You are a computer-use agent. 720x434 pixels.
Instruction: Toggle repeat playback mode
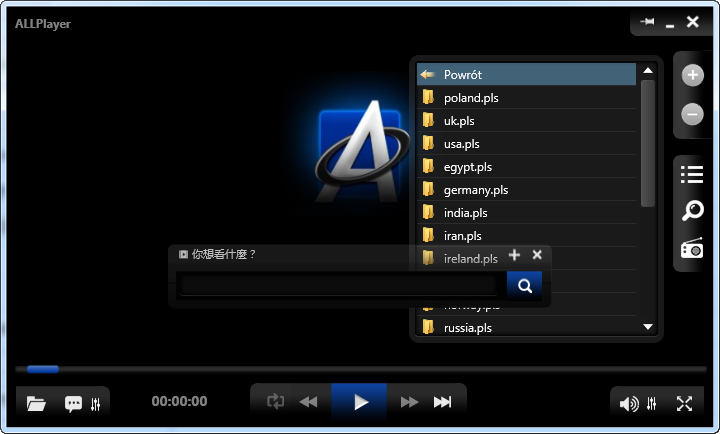pyautogui.click(x=276, y=402)
